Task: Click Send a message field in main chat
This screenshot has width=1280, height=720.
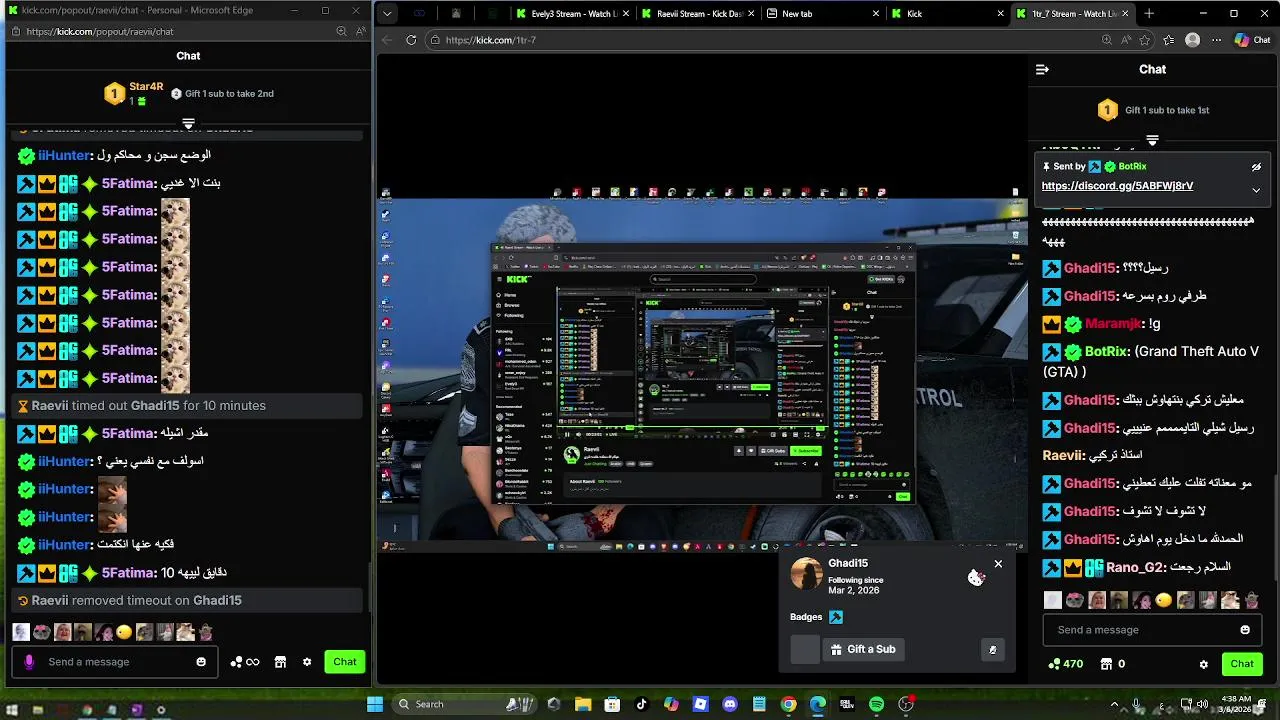Action: 1150,630
